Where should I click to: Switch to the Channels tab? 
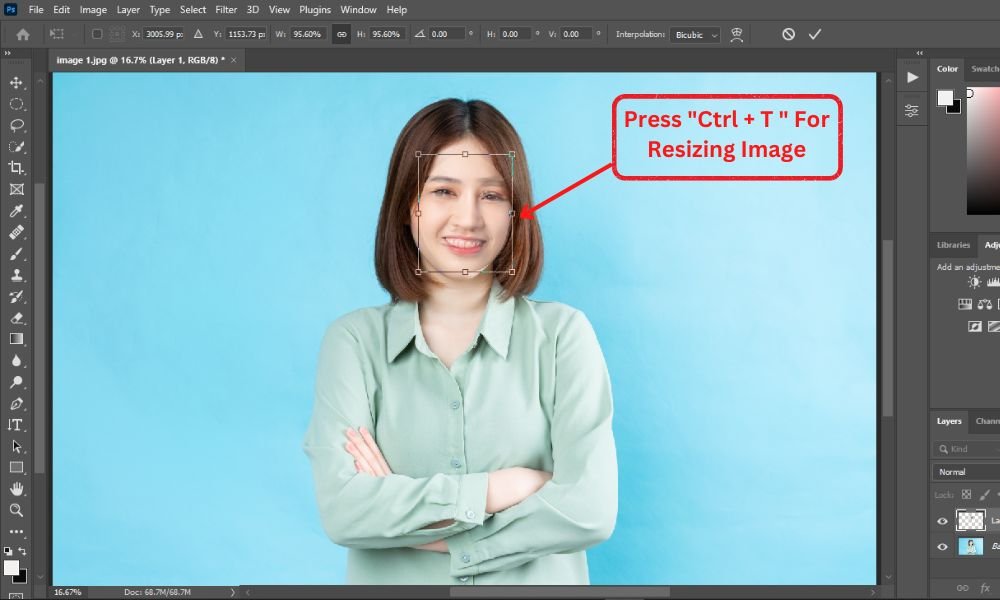point(987,421)
